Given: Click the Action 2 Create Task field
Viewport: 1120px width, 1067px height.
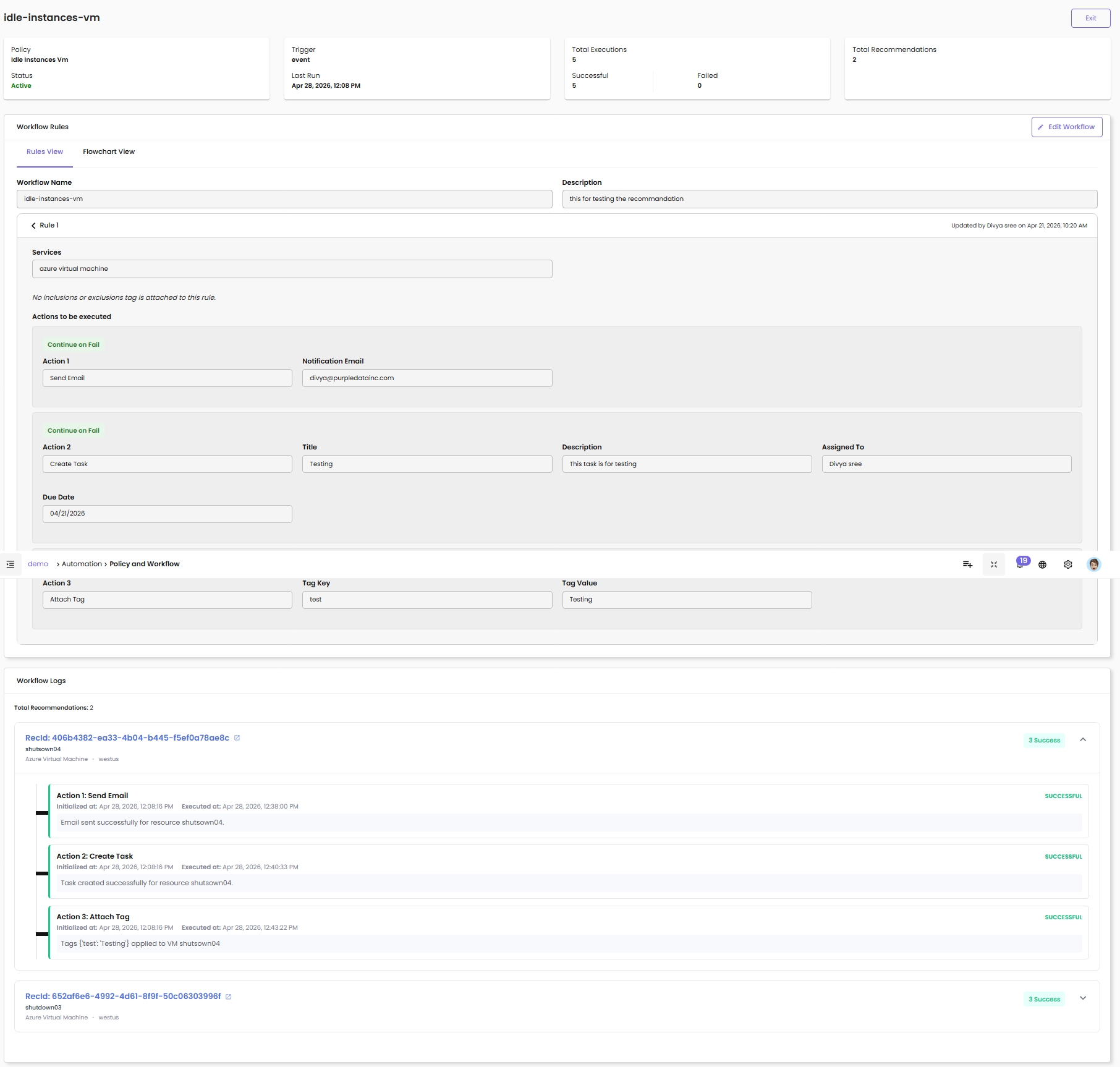Looking at the screenshot, I should pyautogui.click(x=167, y=464).
